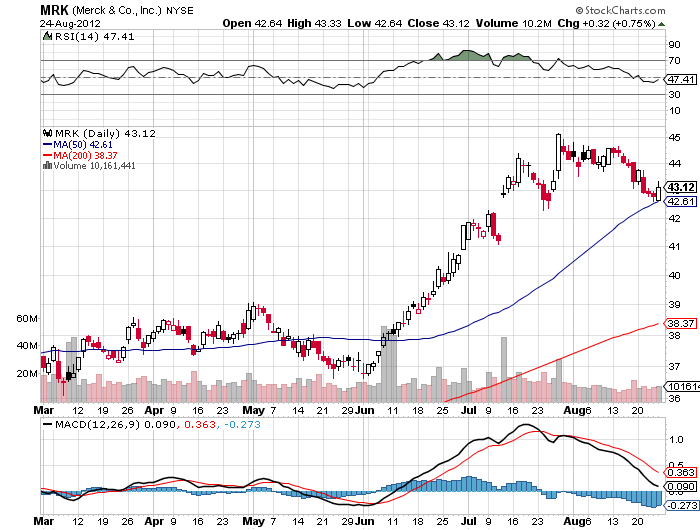Click the volume bars icon in legend
Image resolution: width=700 pixels, height=530 pixels.
click(x=47, y=166)
